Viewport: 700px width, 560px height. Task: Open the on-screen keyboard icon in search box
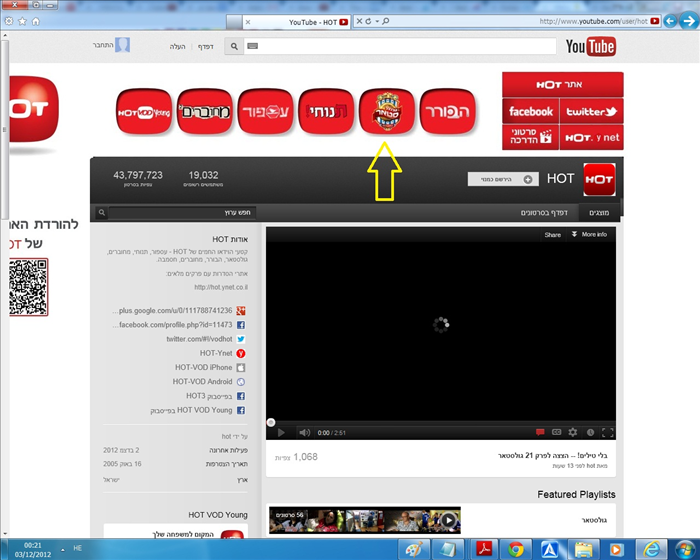253,46
